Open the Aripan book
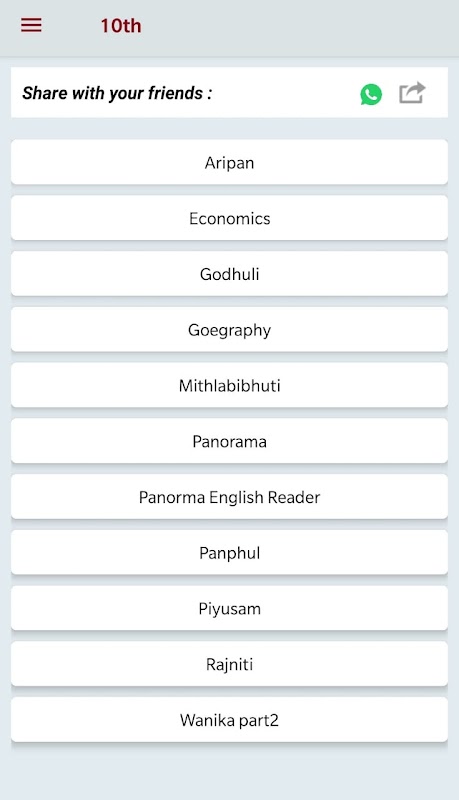Screen dimensions: 459x800 click(x=230, y=162)
